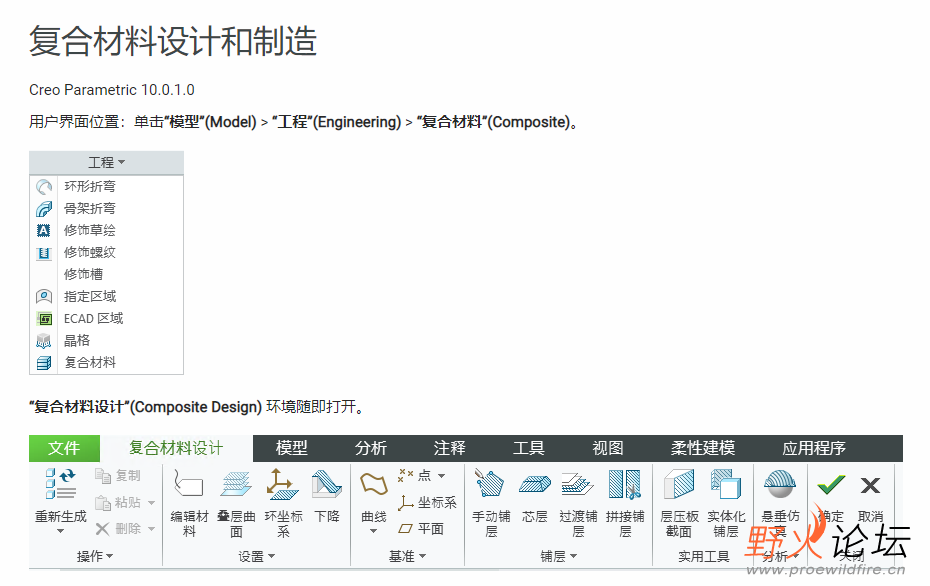Click the 层压板截面 laminate section icon

click(679, 484)
